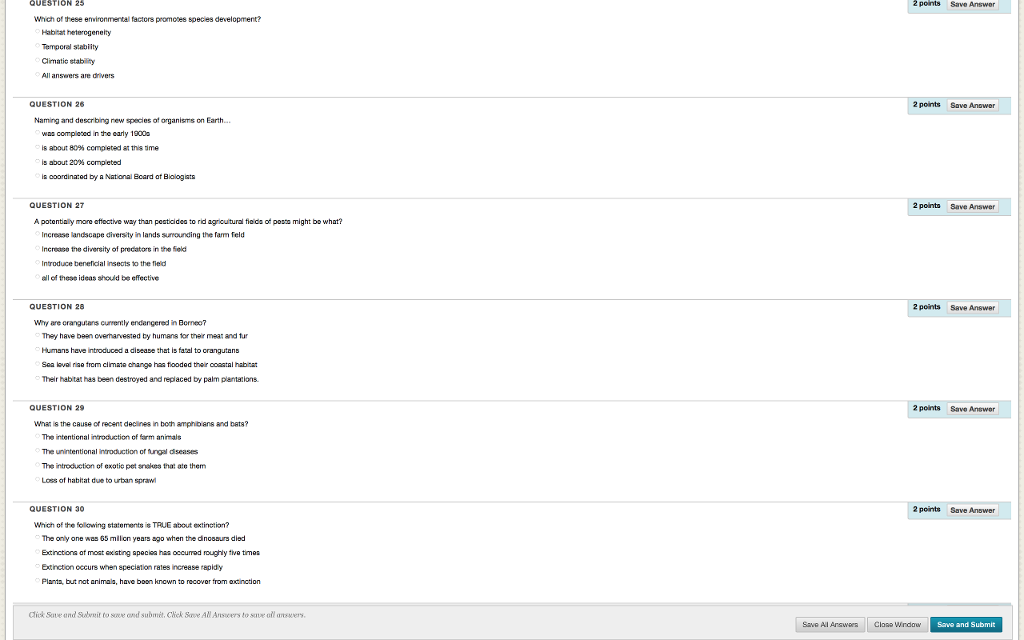
Task: Select 'is about 20% completed' answer
Action: [37, 161]
